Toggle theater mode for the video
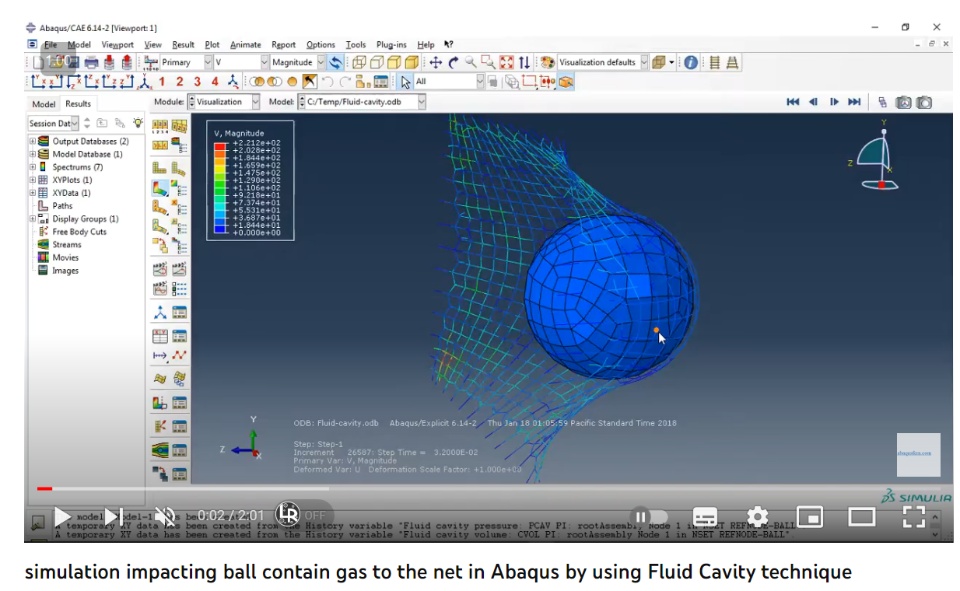The height and width of the screenshot is (591, 960). 861,517
